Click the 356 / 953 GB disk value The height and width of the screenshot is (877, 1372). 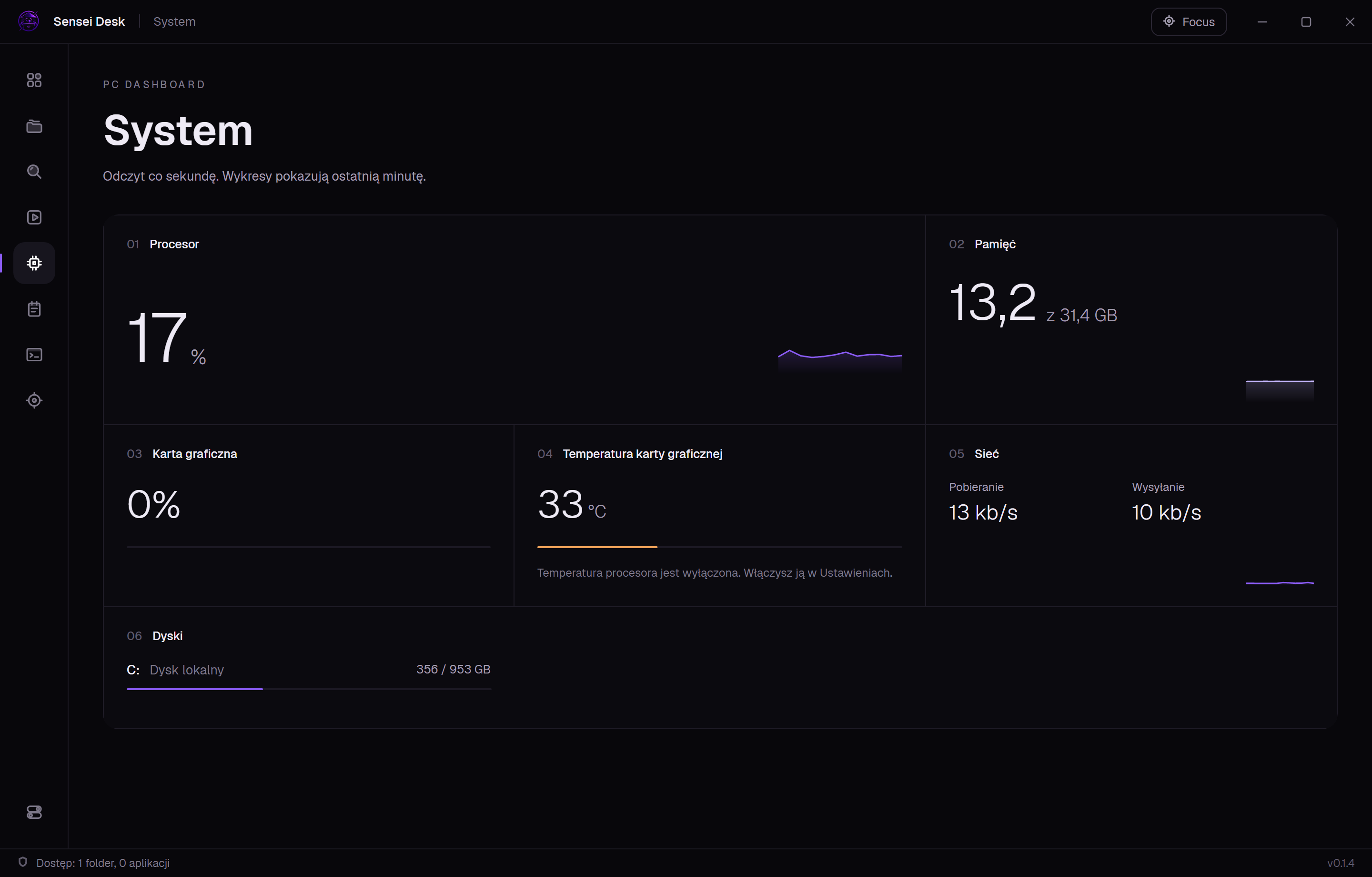pos(453,670)
